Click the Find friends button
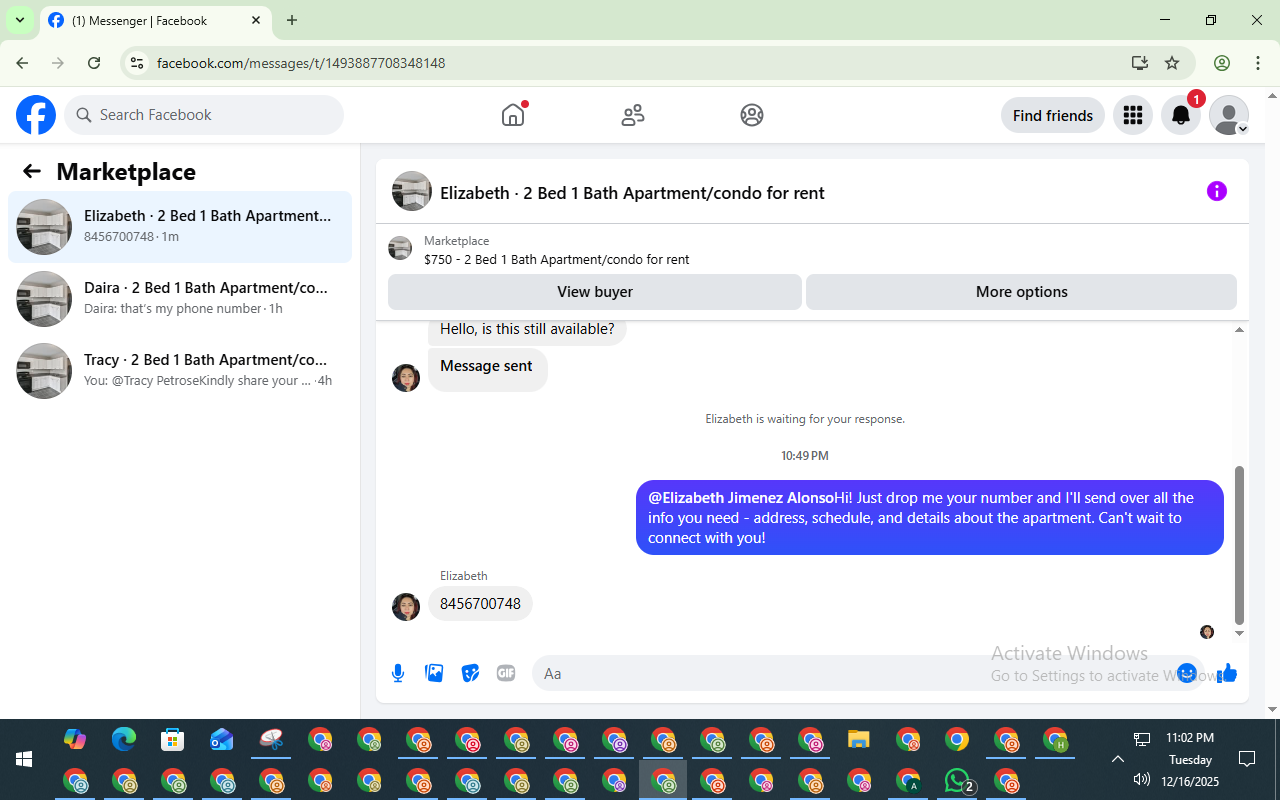Image resolution: width=1280 pixels, height=800 pixels. point(1053,115)
